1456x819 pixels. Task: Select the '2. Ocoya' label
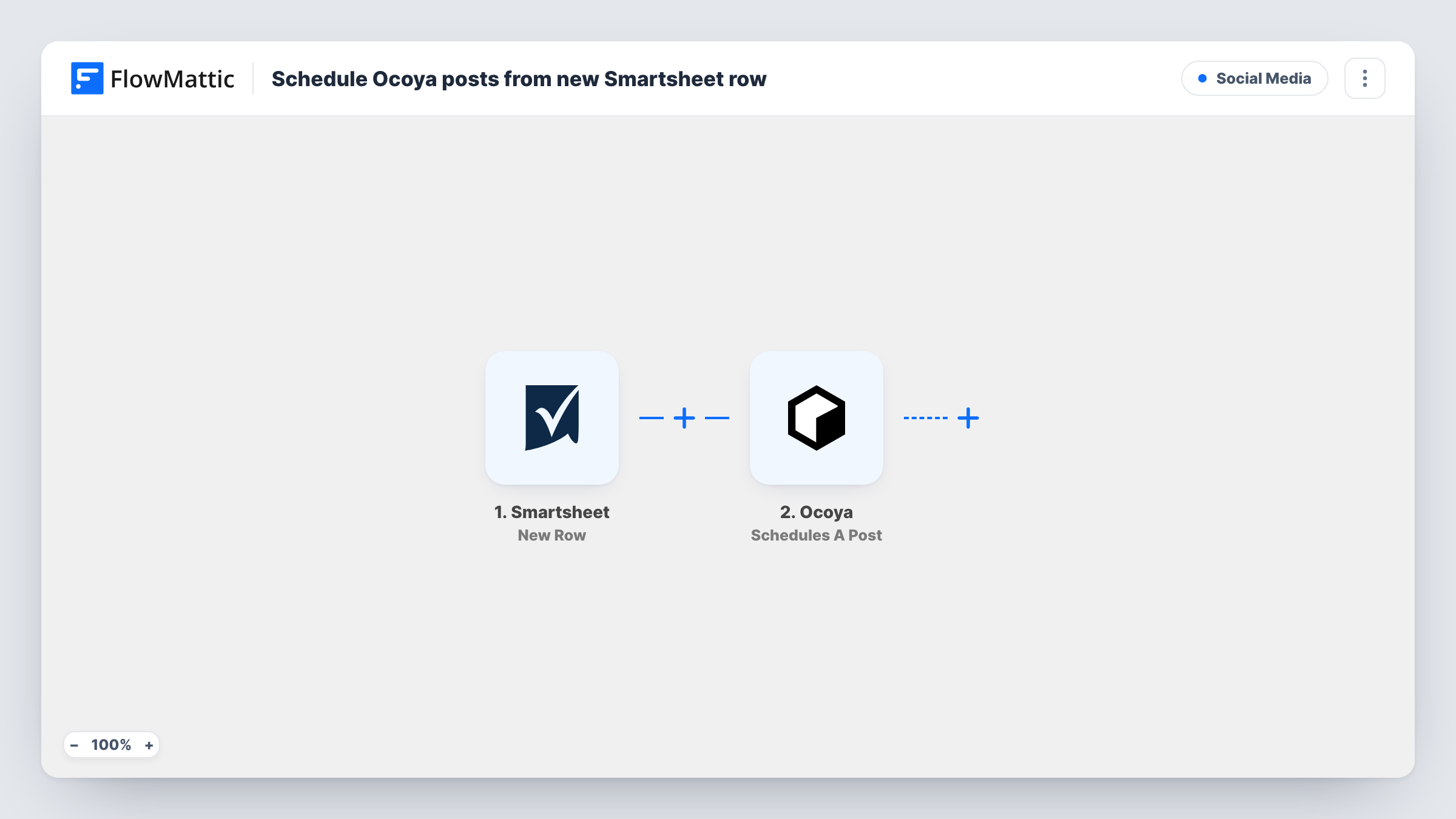tap(816, 512)
